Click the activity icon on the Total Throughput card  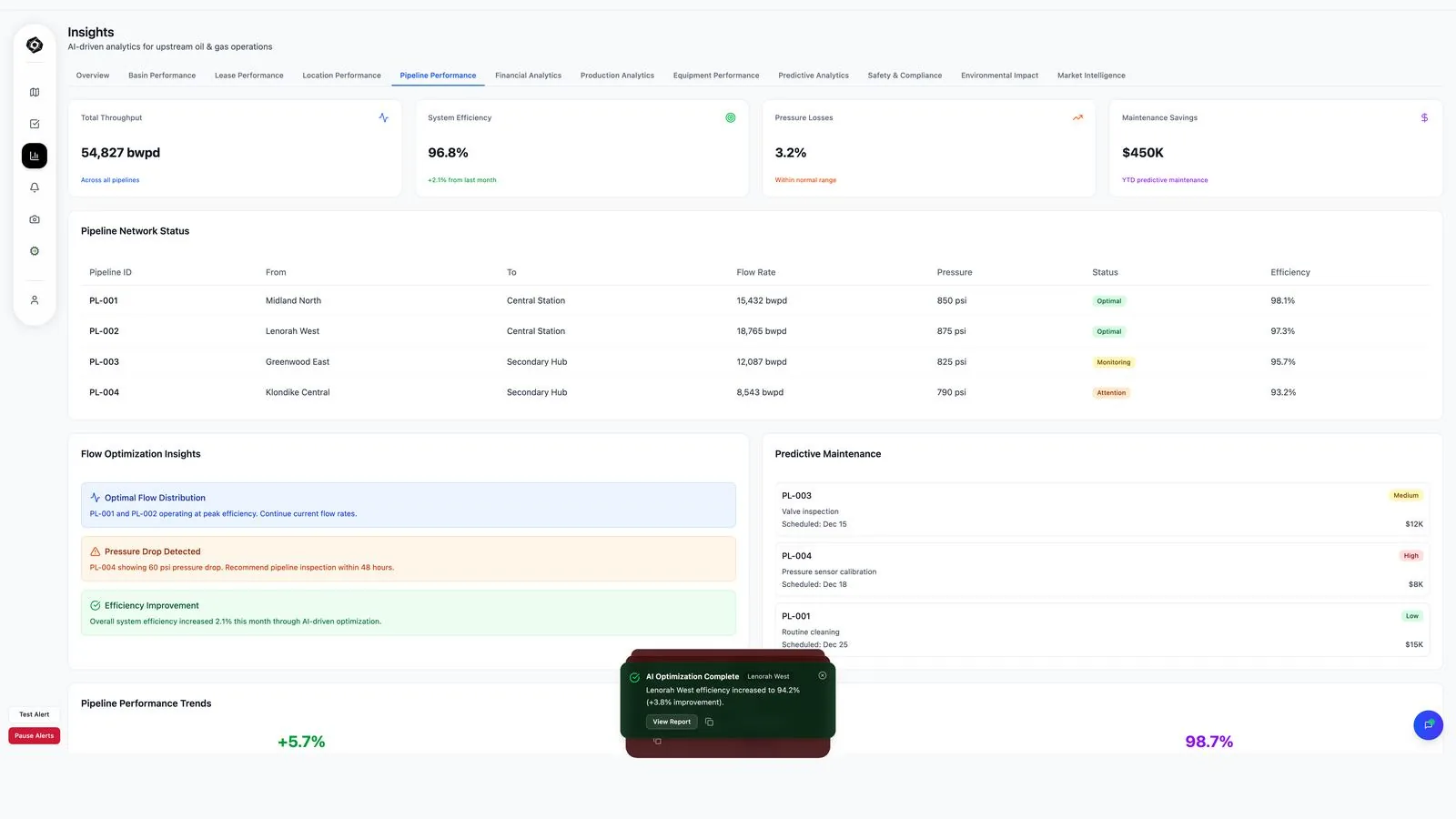tap(383, 117)
